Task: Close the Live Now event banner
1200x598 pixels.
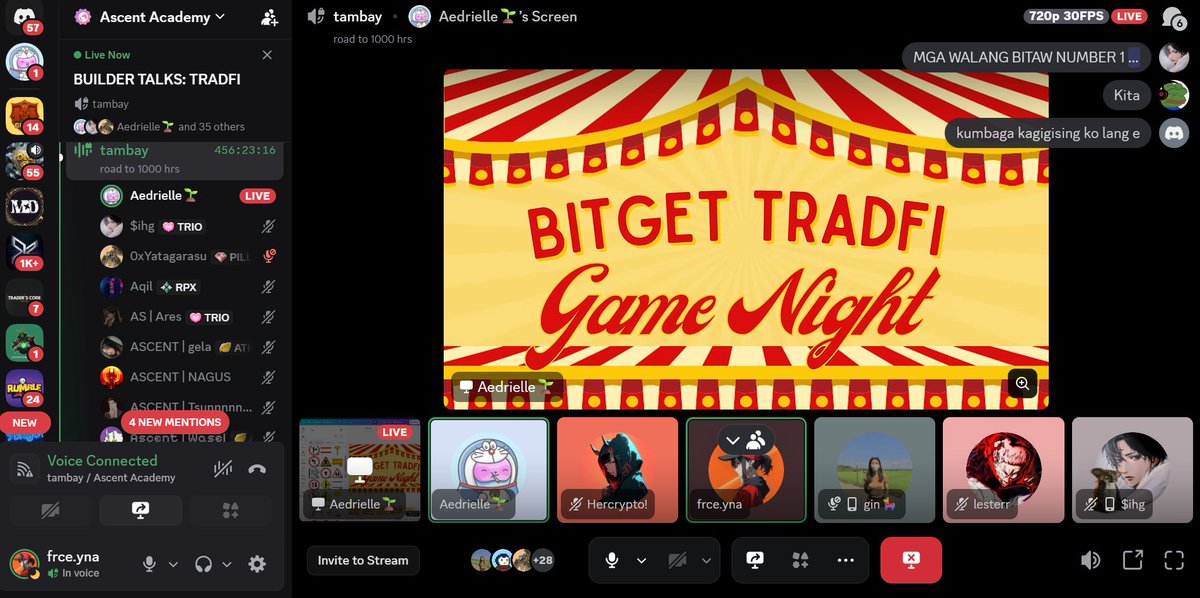Action: (267, 55)
